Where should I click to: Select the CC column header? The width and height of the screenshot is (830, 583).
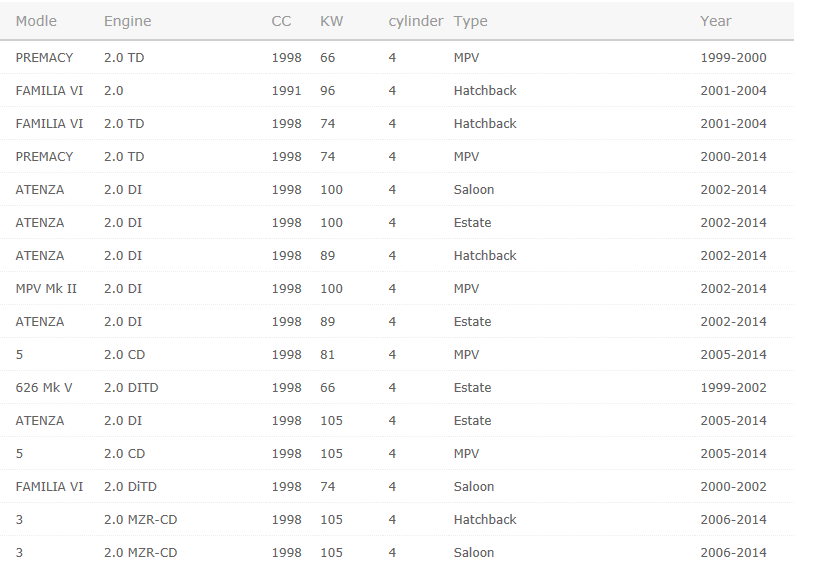point(281,21)
